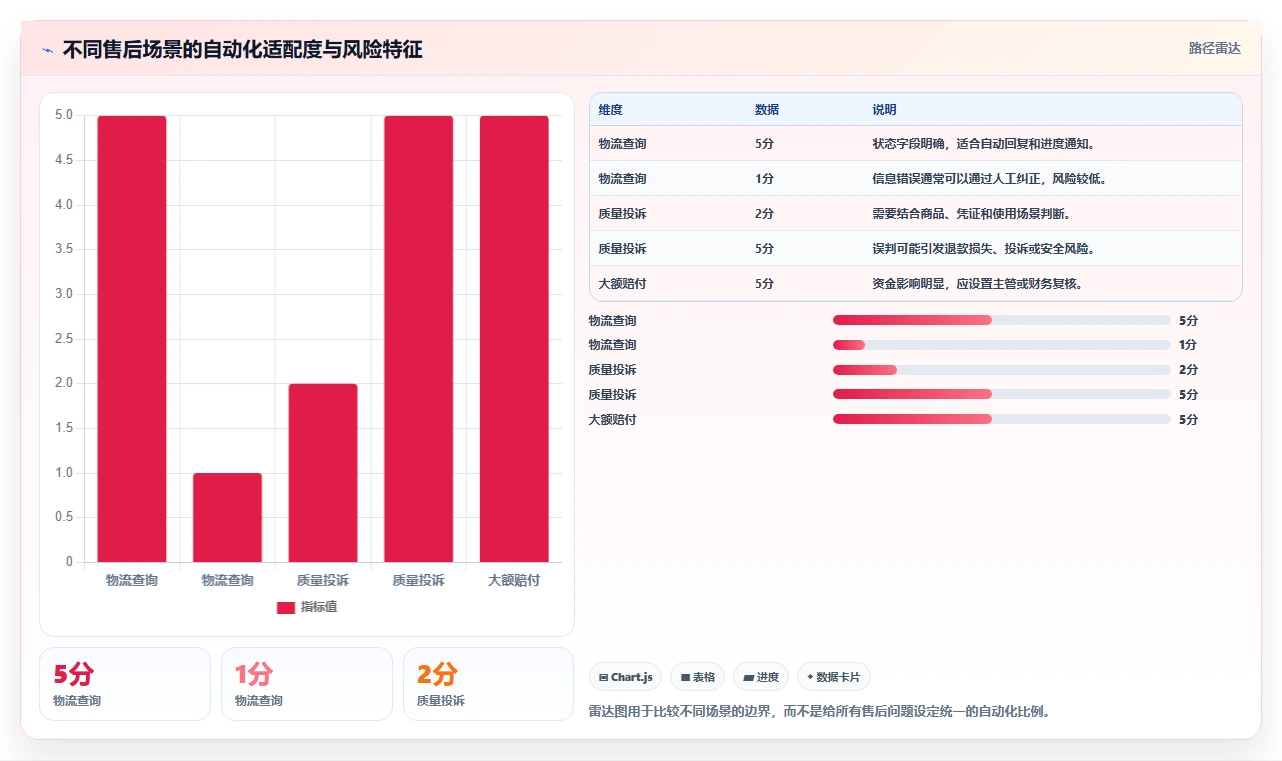Open the 路径雷达 label in the header
The image size is (1282, 761).
click(x=1214, y=48)
